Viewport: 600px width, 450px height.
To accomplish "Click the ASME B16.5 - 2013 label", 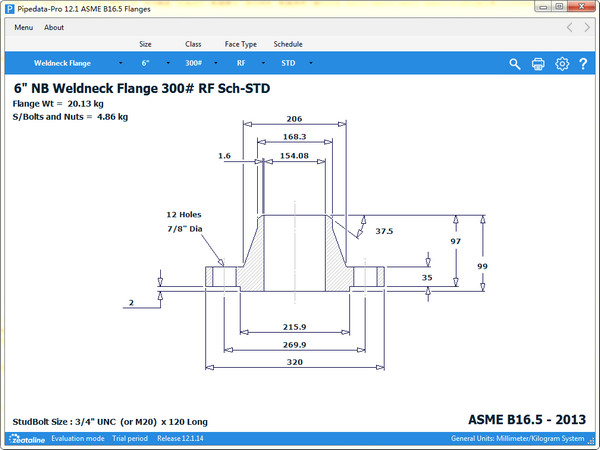I will point(527,420).
